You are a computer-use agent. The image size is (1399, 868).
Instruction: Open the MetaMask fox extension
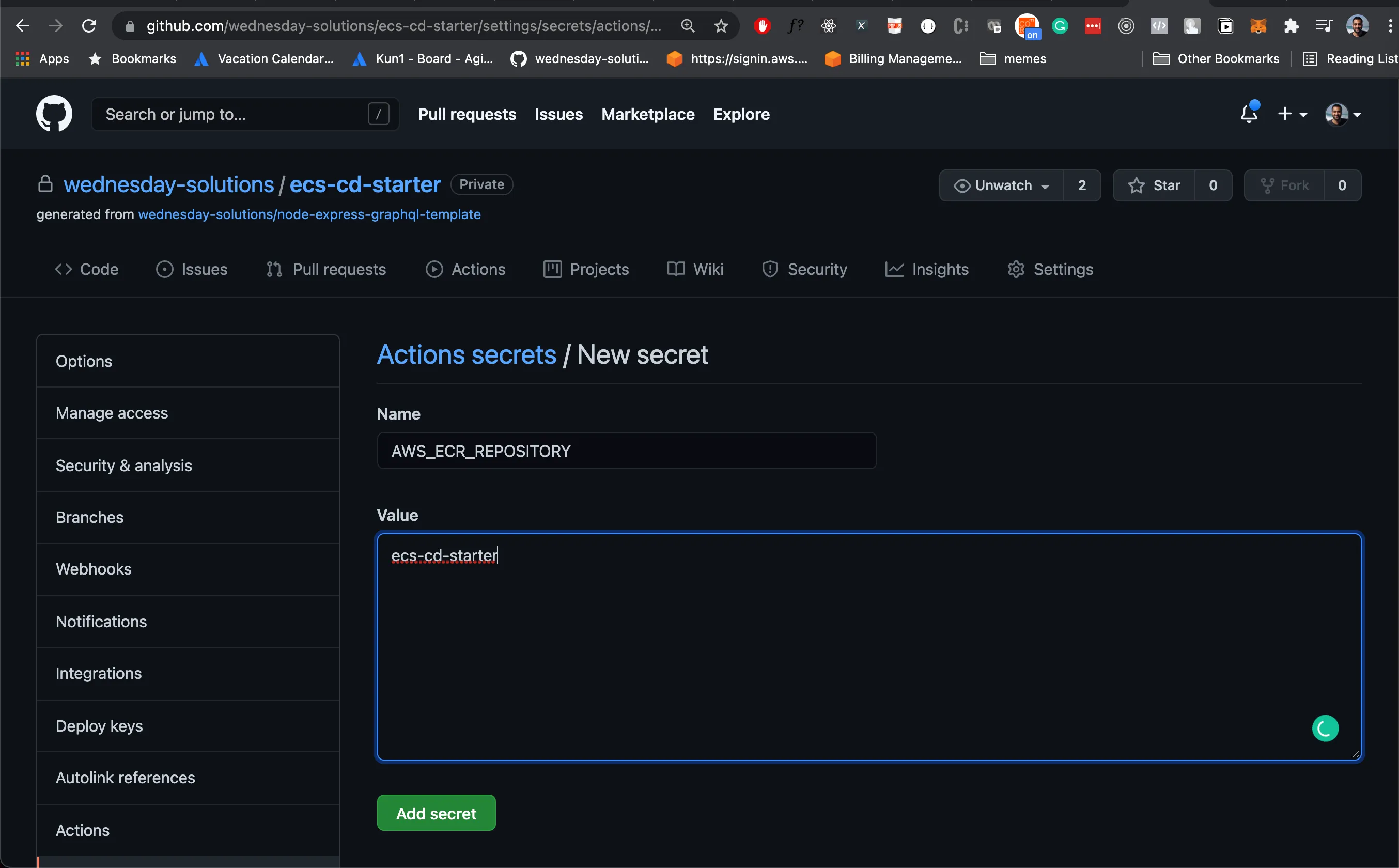click(x=1258, y=26)
